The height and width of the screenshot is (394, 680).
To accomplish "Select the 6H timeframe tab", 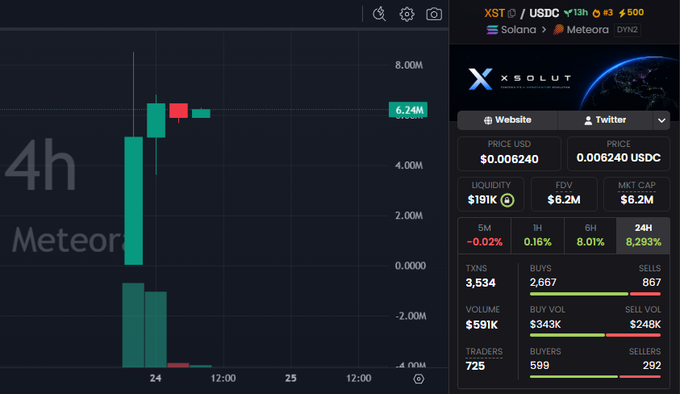I will [x=590, y=235].
